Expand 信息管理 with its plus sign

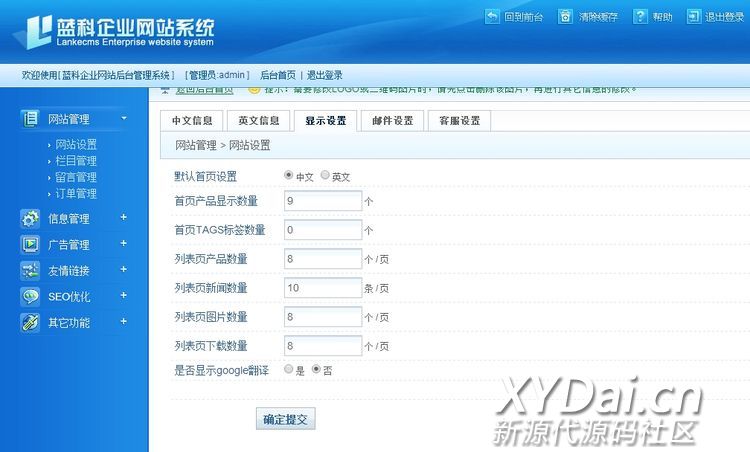123,217
